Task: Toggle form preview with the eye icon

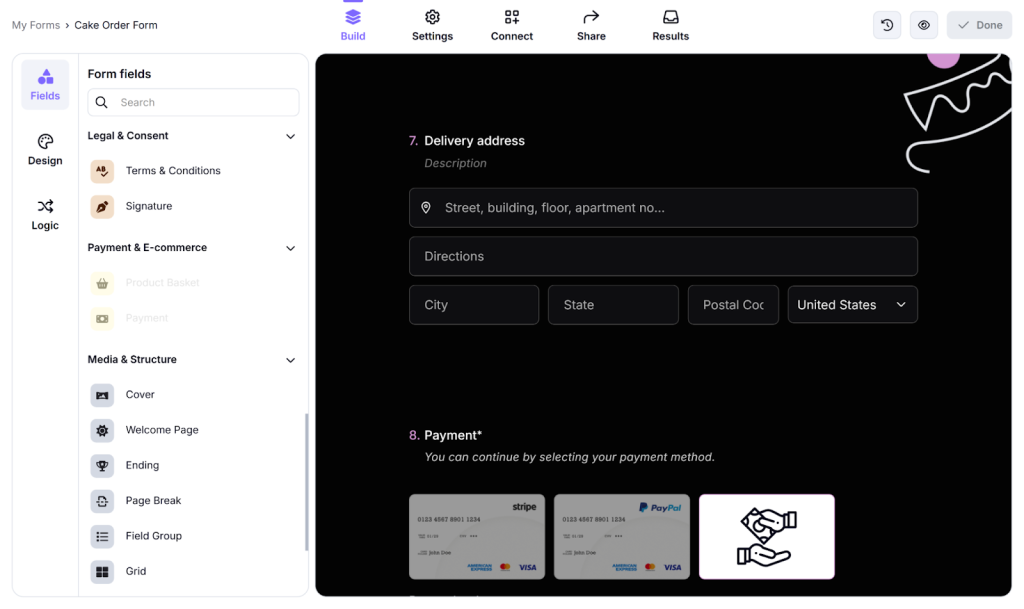Action: click(923, 24)
